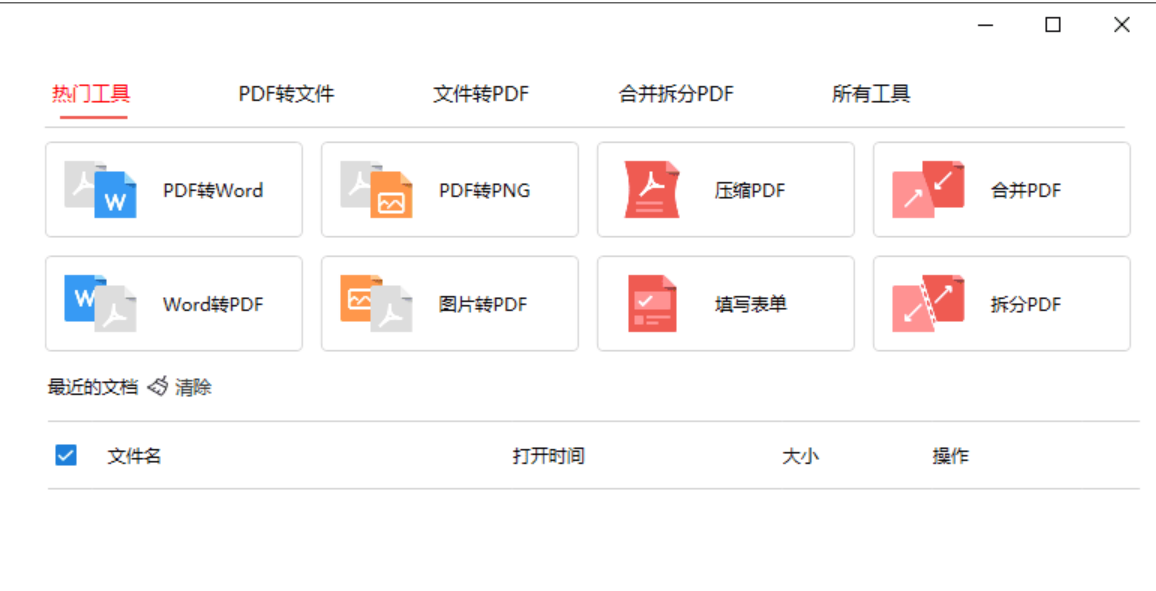
Task: Uncheck the select-all files checkbox
Action: (x=67, y=455)
